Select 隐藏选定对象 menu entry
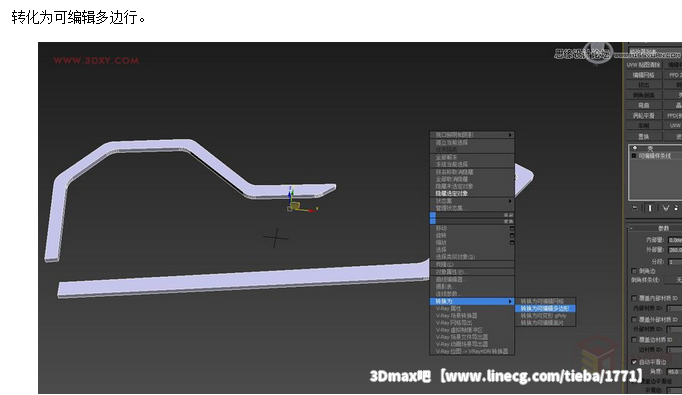 [472, 193]
